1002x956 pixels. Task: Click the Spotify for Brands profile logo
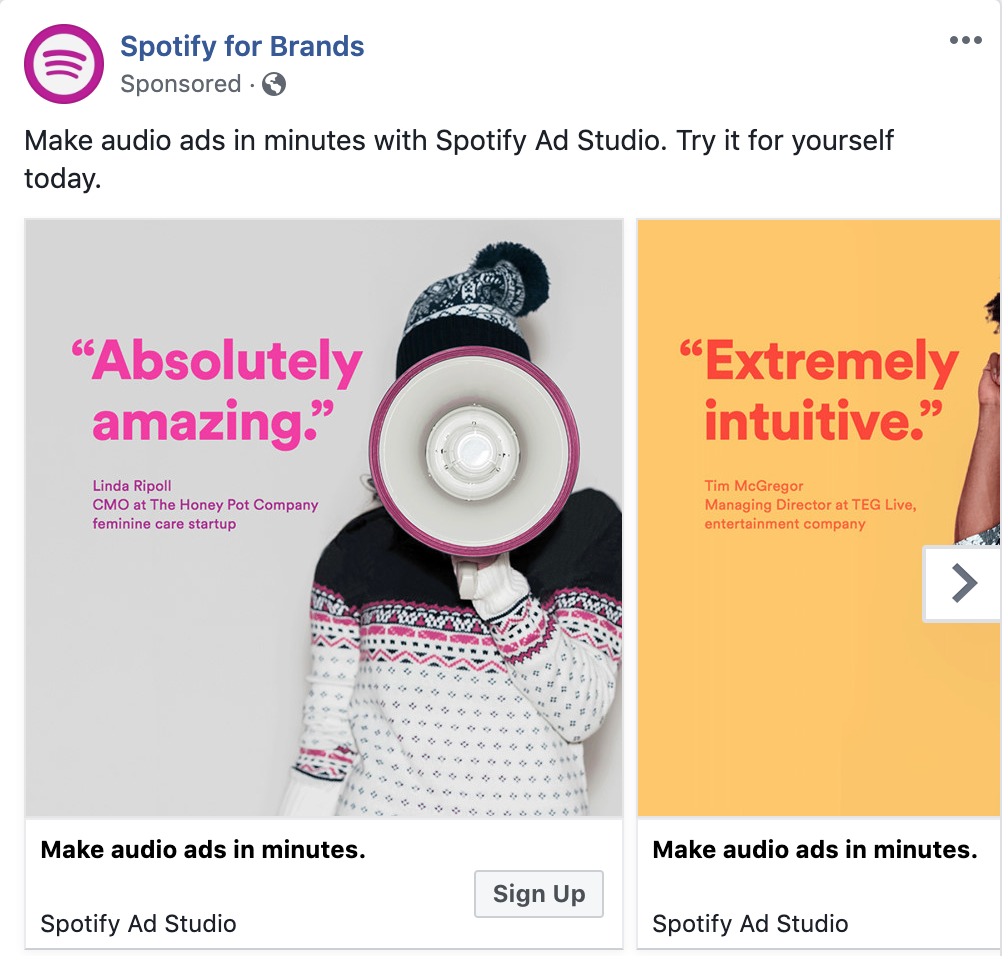tap(64, 64)
